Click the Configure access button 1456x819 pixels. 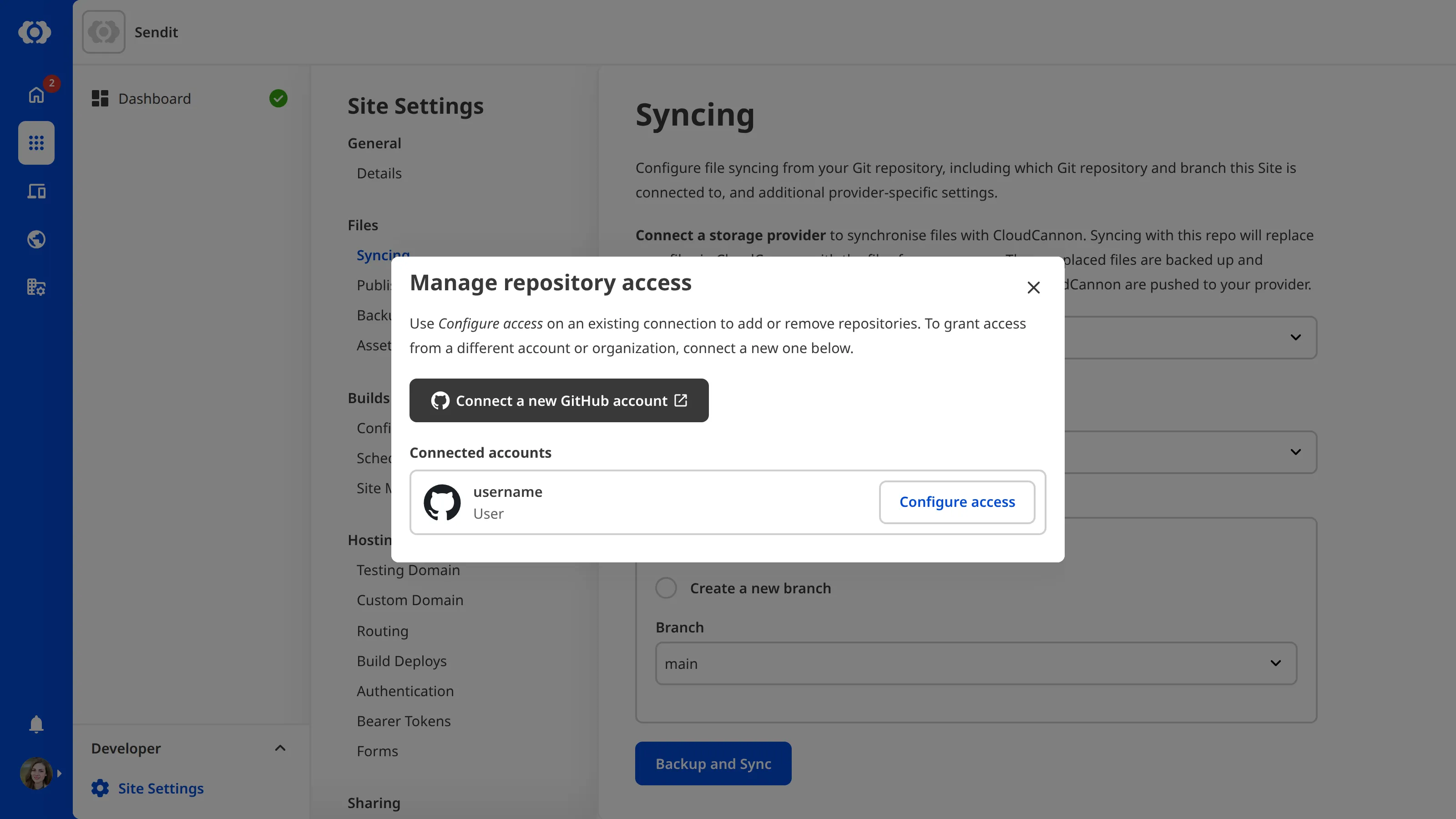(x=956, y=501)
